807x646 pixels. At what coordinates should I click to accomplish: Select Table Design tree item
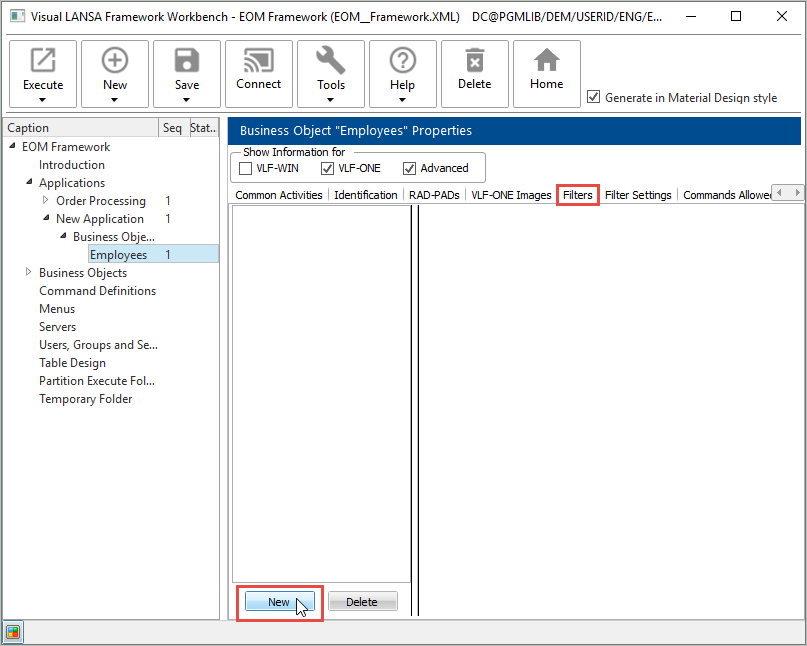(73, 363)
